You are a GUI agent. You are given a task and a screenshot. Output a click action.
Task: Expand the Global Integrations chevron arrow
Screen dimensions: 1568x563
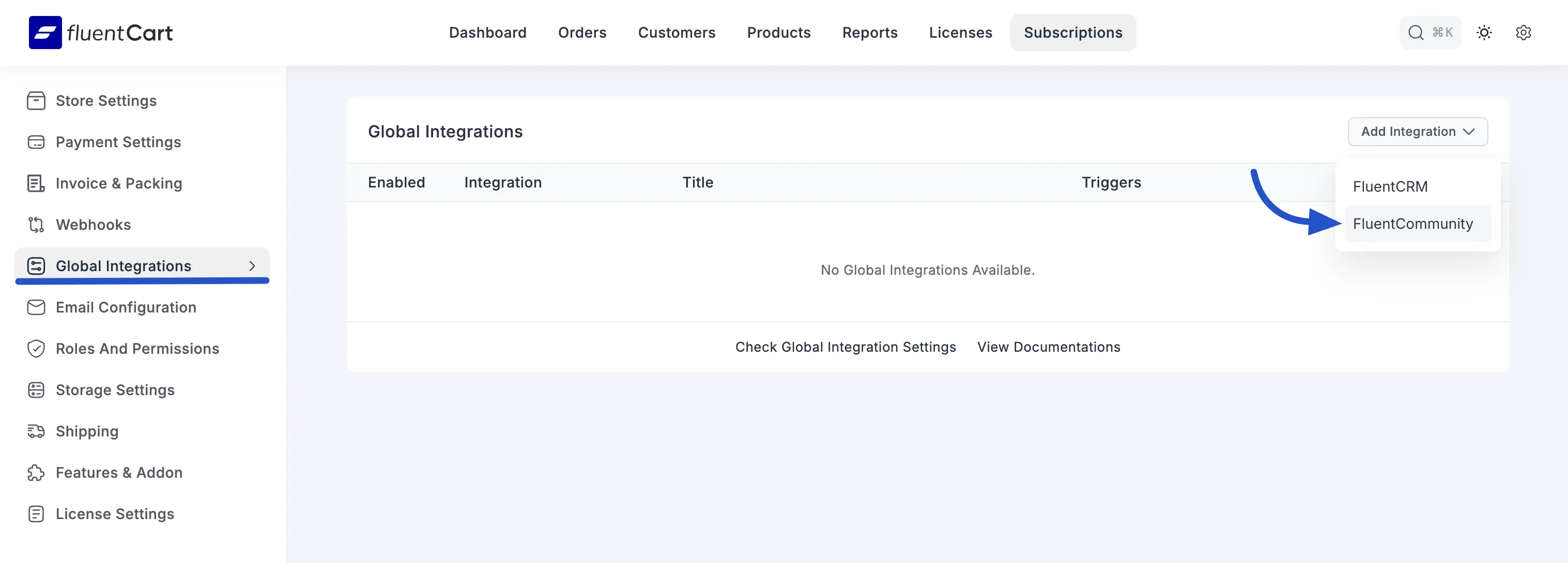click(252, 266)
